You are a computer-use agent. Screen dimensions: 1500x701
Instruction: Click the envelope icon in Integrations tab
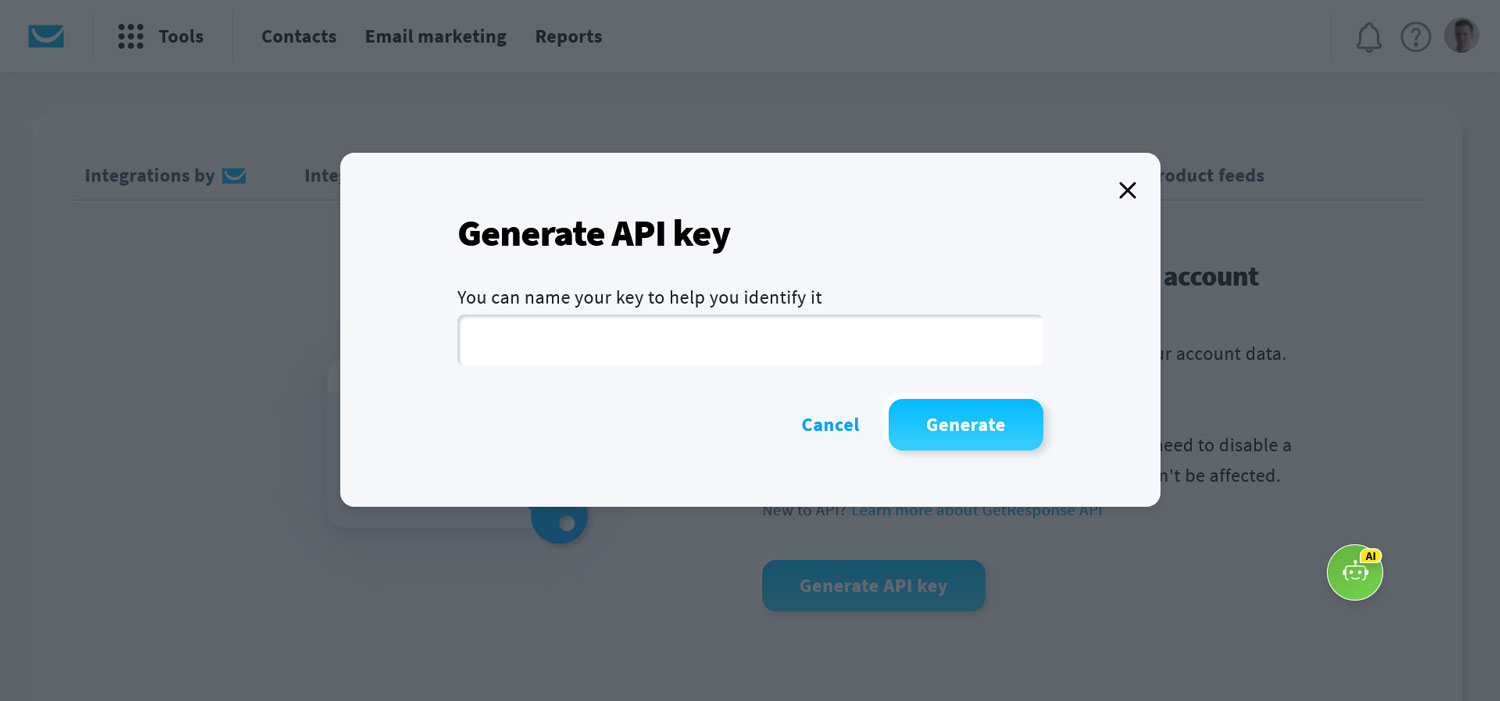(x=234, y=176)
